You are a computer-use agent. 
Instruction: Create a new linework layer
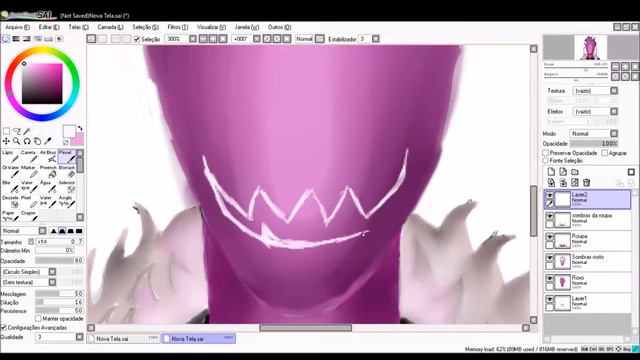(563, 172)
